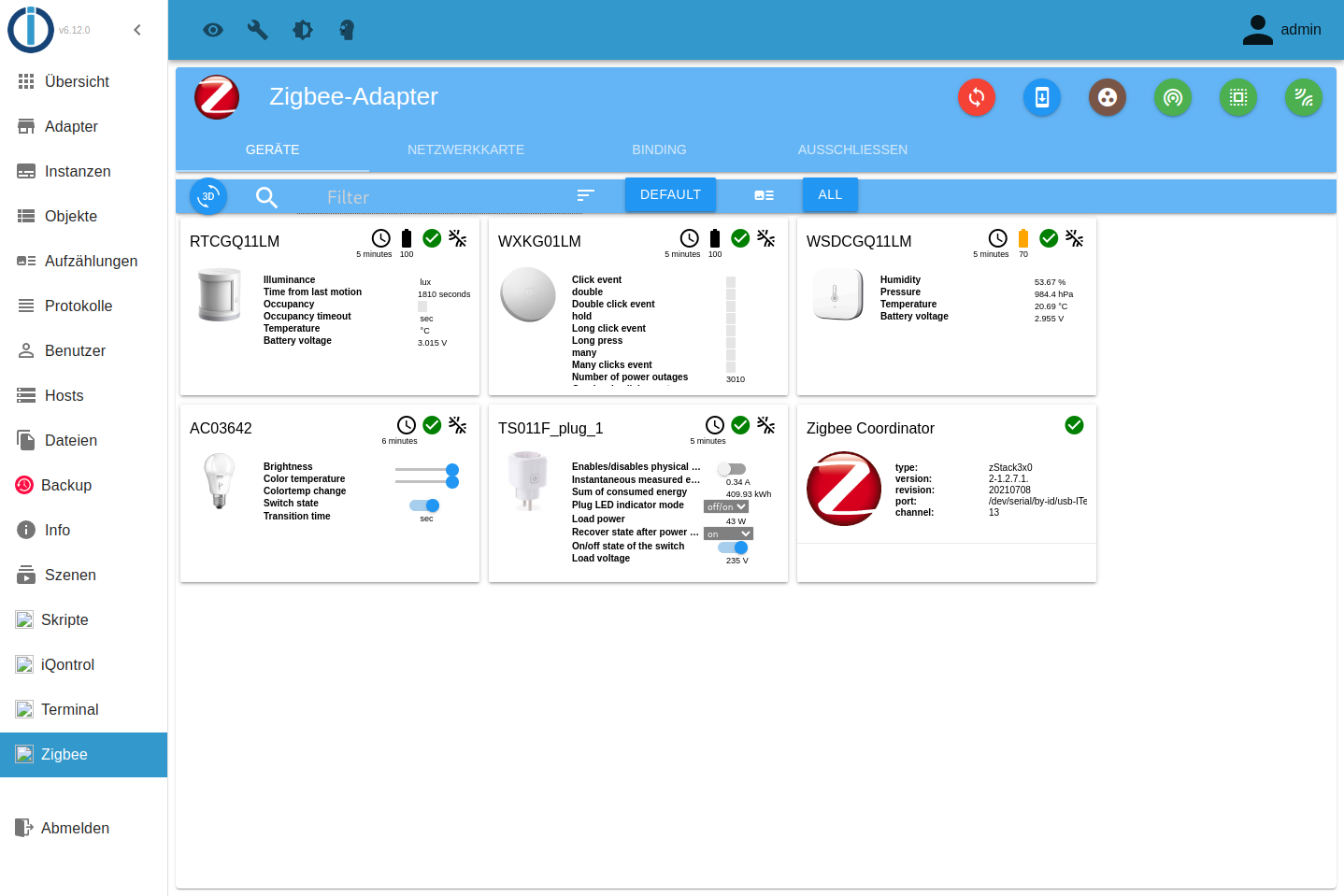The width and height of the screenshot is (1344, 896).
Task: Toggle the WXKG01LM Click event checkbox
Action: (x=731, y=281)
